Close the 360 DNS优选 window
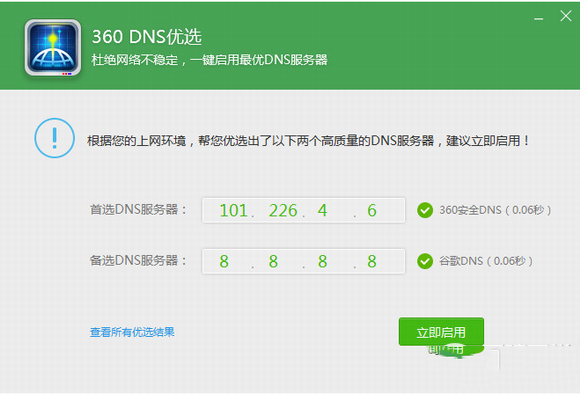This screenshot has width=580, height=395. click(566, 16)
